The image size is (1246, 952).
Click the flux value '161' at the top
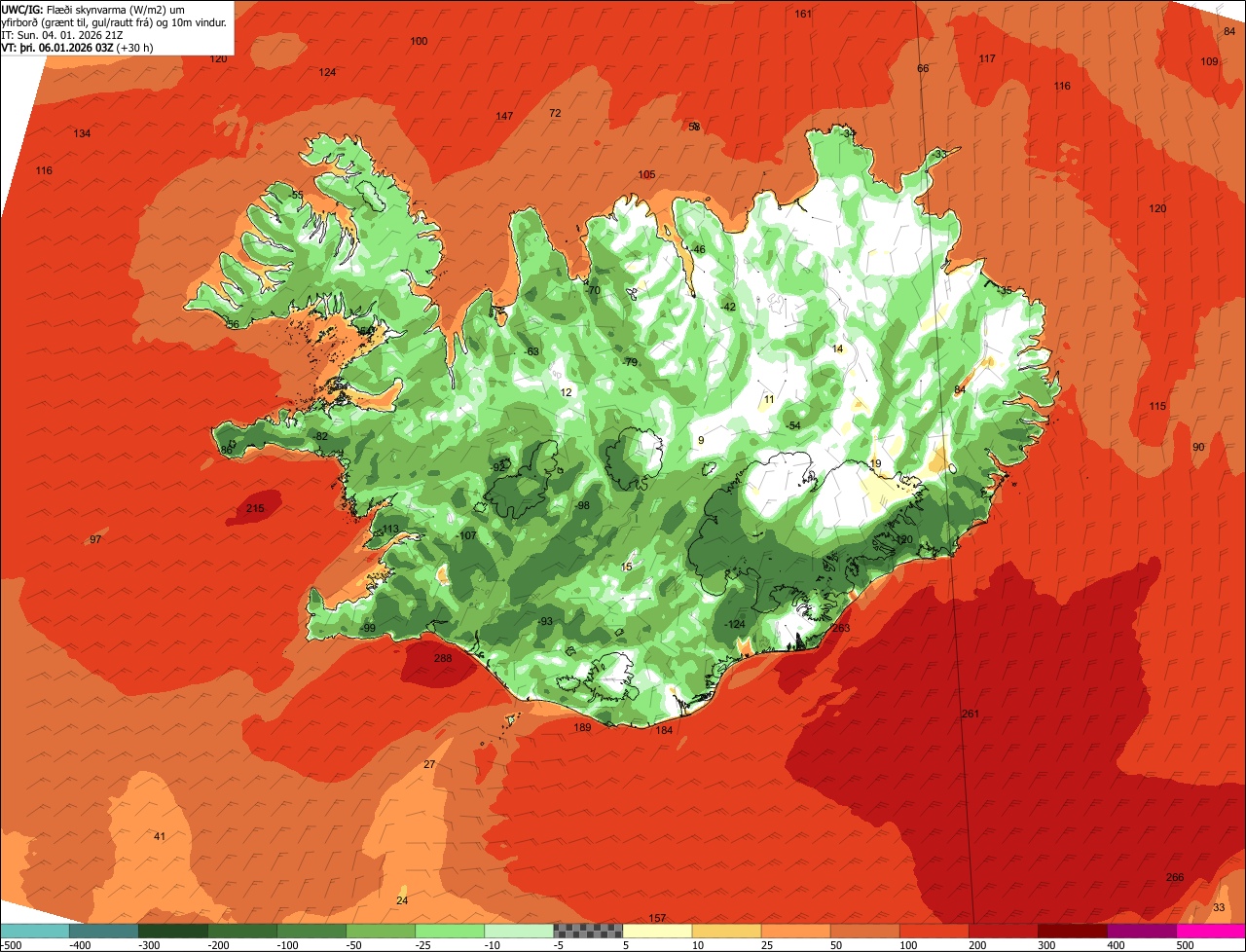803,15
